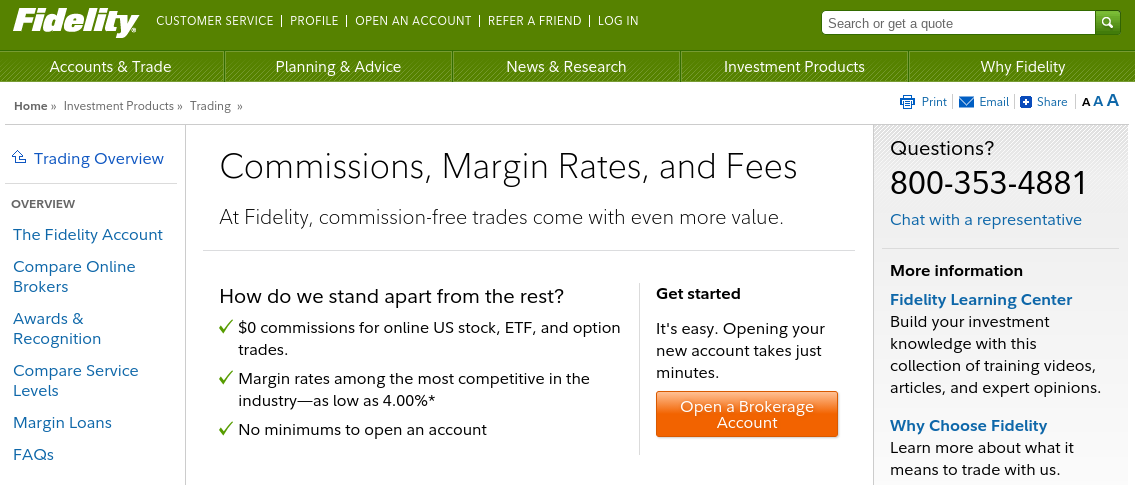Expand the News & Research menu
Image resolution: width=1135 pixels, height=485 pixels.
[566, 67]
